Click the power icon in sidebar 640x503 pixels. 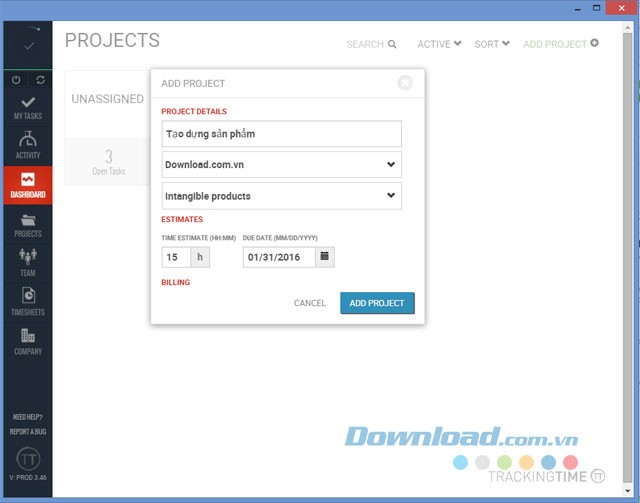(16, 79)
